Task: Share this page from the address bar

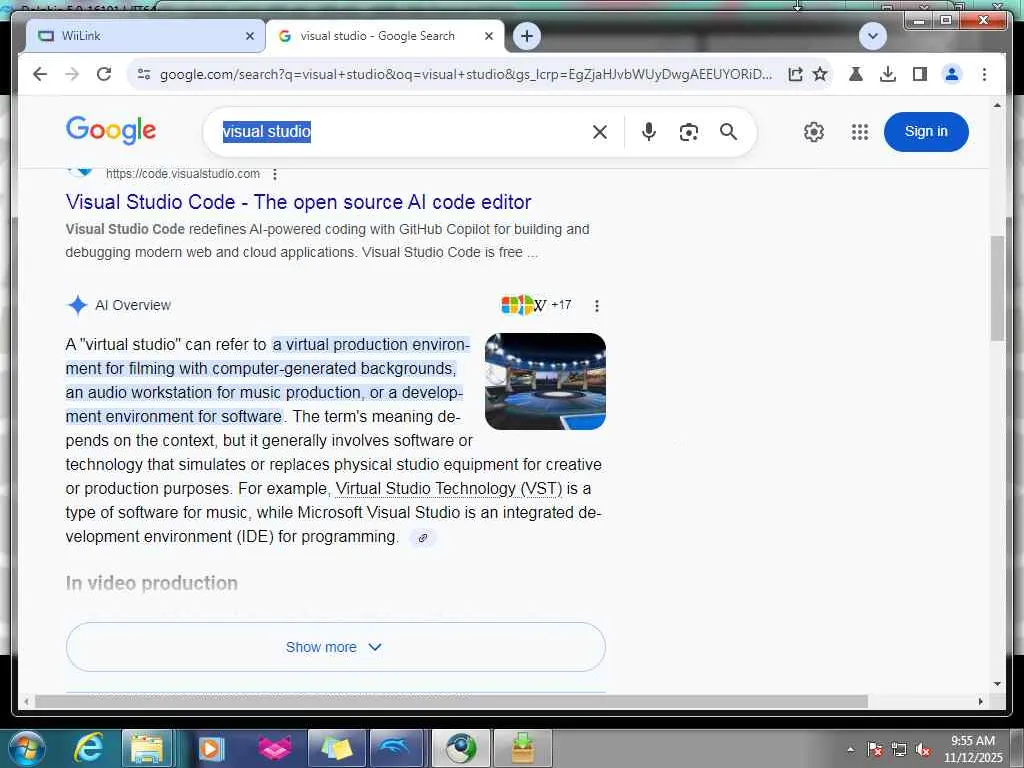Action: coord(795,74)
